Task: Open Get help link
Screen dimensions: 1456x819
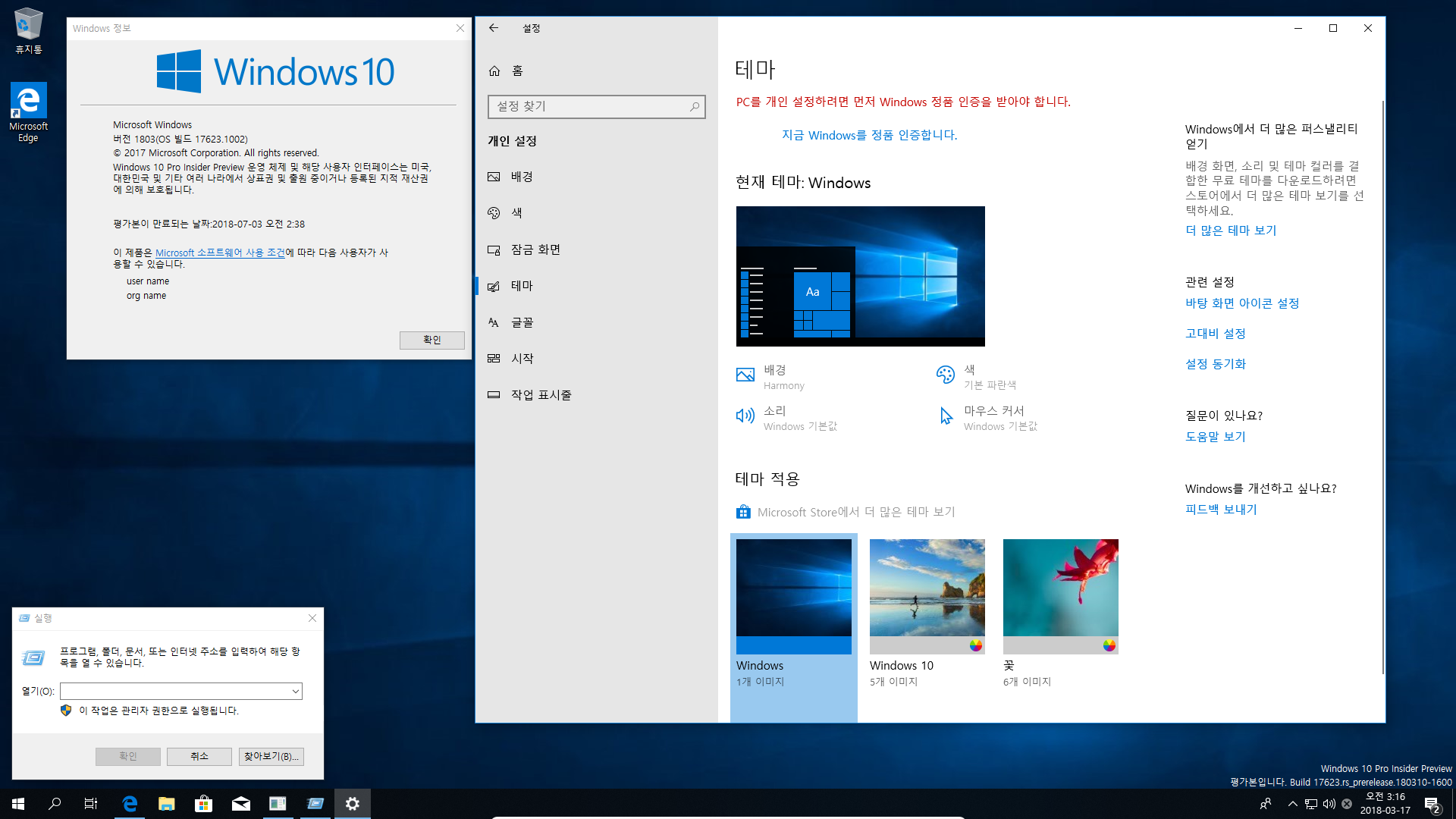Action: pos(1216,437)
